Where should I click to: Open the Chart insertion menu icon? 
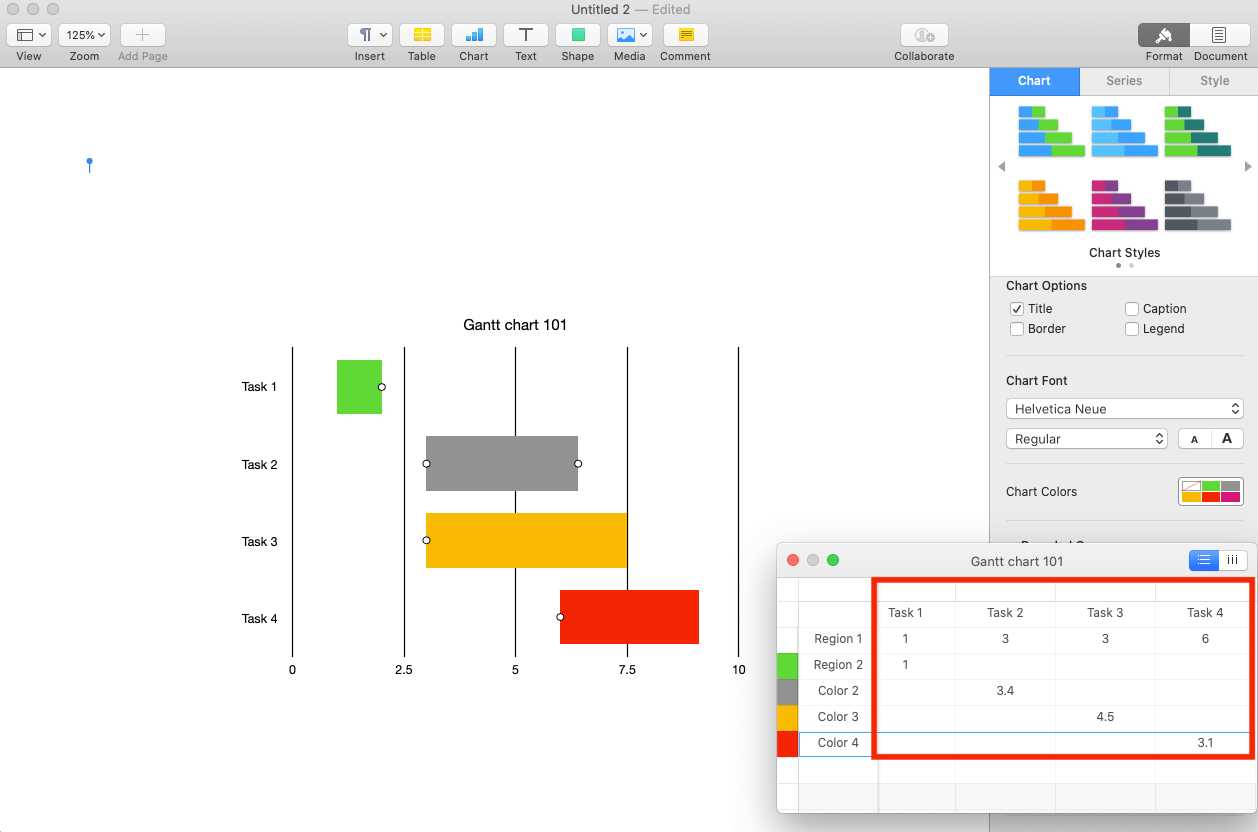coord(473,35)
